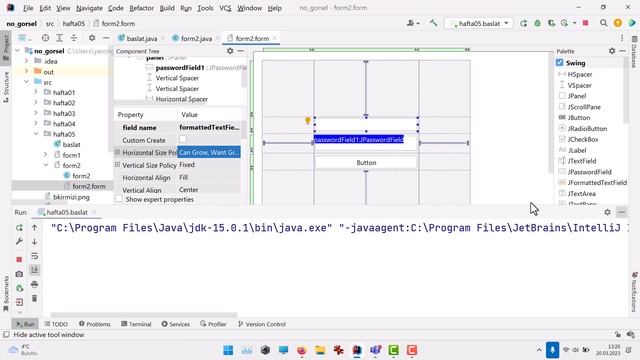Screen dimensions: 640x360
Task: Collapse all in Project panel
Action: (74, 38)
